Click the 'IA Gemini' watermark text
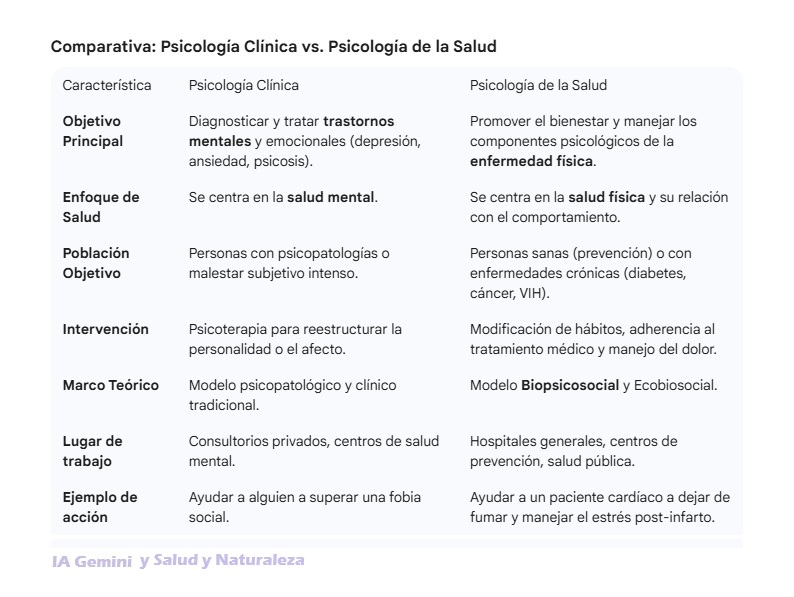 click(x=91, y=562)
